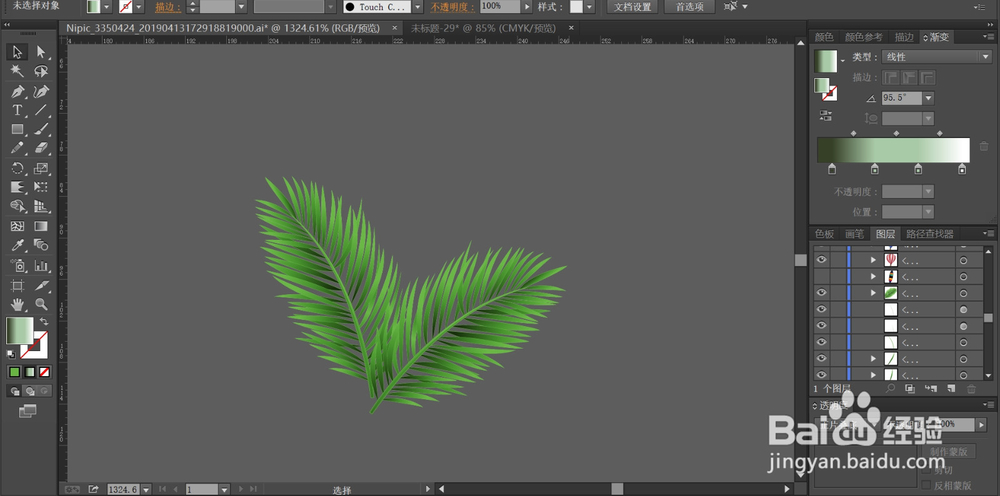1000x496 pixels.
Task: Select the Eraser tool
Action: pyautogui.click(x=41, y=149)
